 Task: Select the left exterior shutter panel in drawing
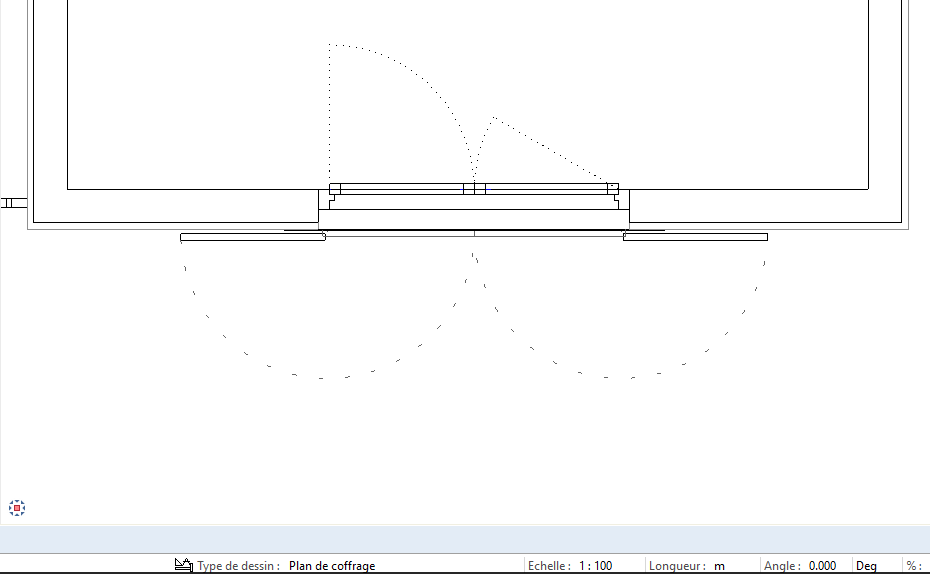(253, 237)
